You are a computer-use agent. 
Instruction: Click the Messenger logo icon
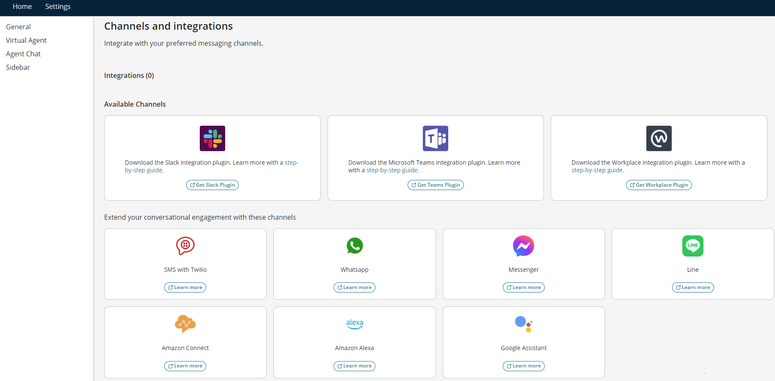pyautogui.click(x=523, y=246)
